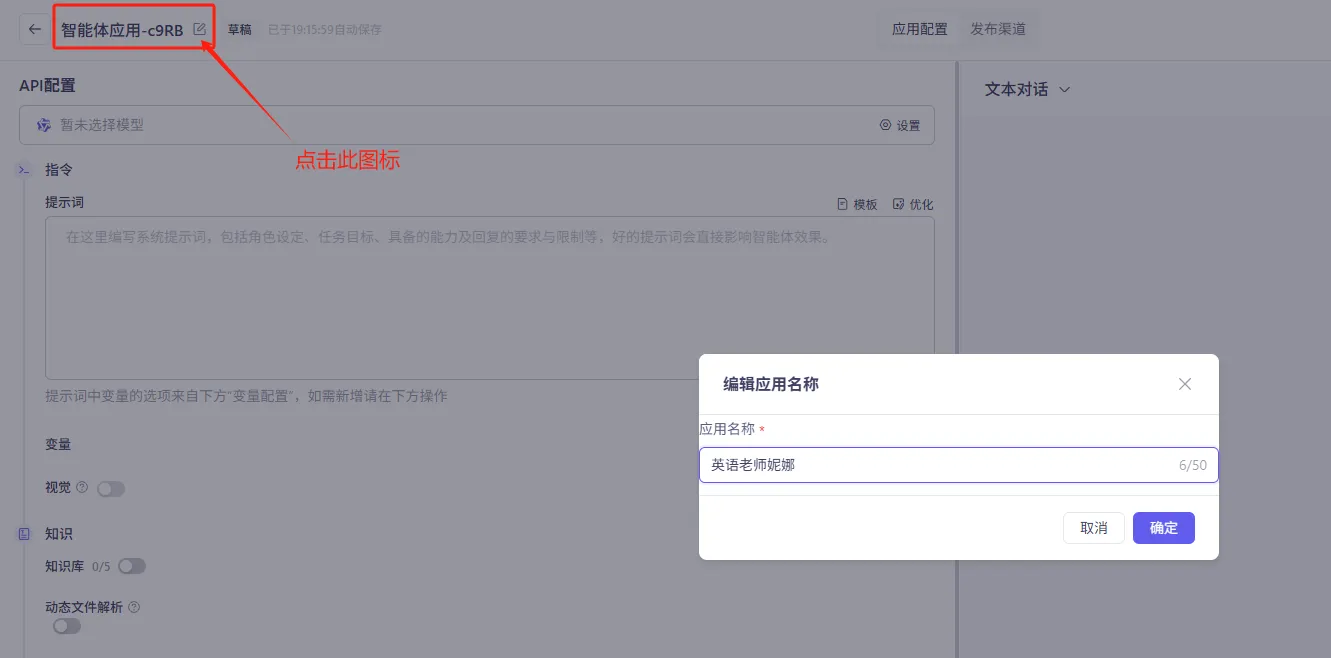1331x658 pixels.
Task: Switch to the 应用配置 tab
Action: (x=920, y=29)
